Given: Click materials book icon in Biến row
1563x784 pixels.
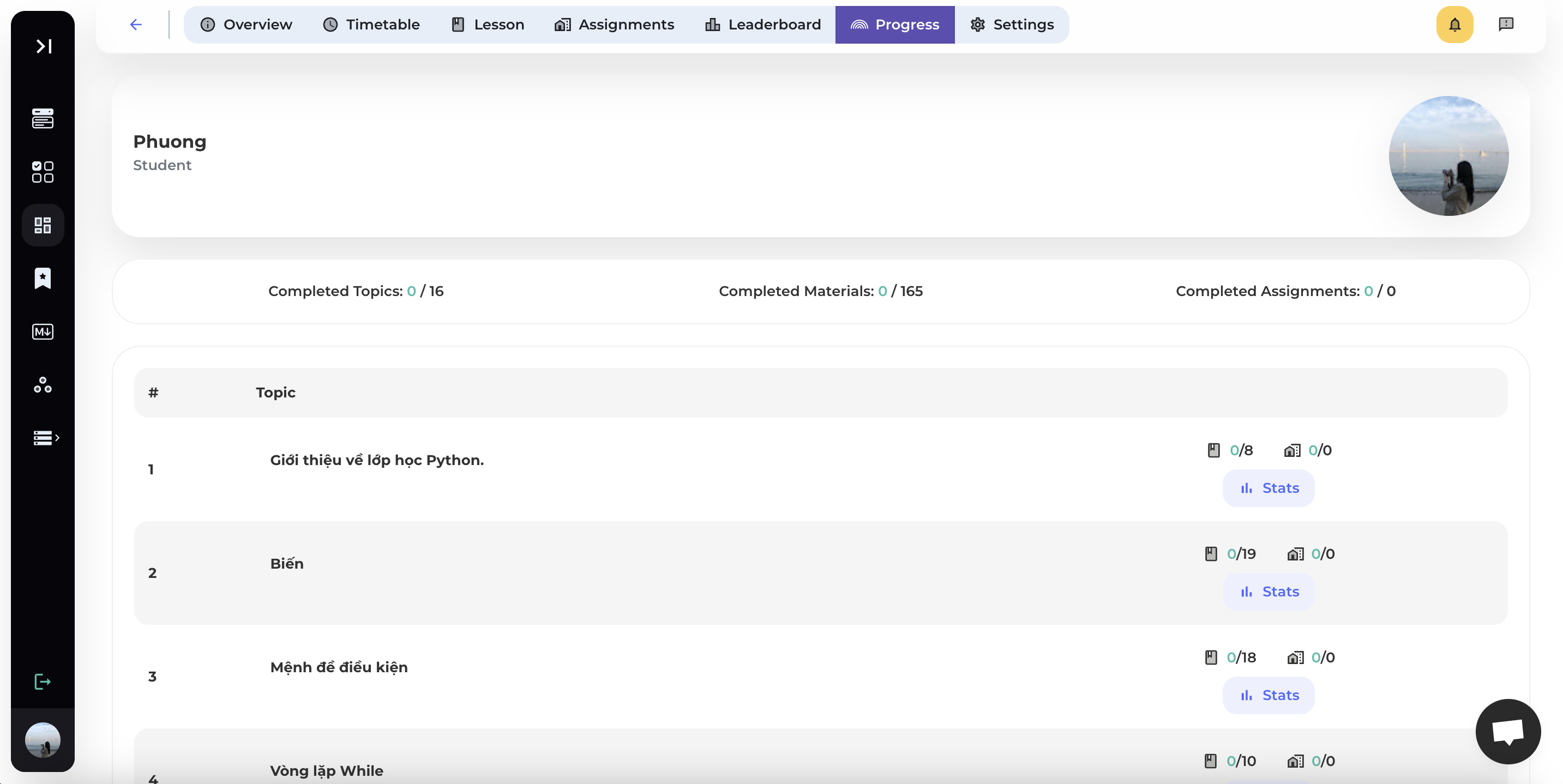Looking at the screenshot, I should 1211,553.
